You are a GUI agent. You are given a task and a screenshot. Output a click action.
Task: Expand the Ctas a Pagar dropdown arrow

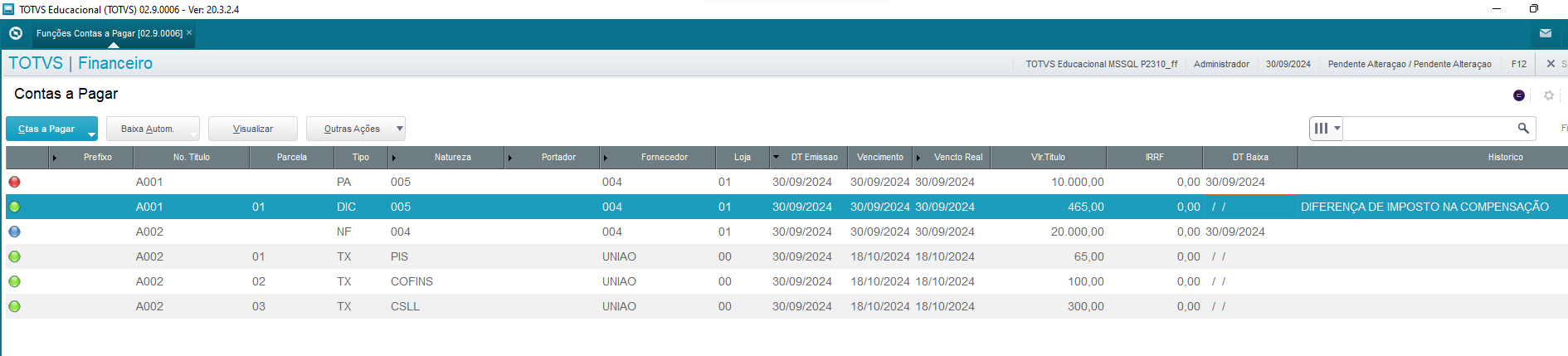point(92,134)
